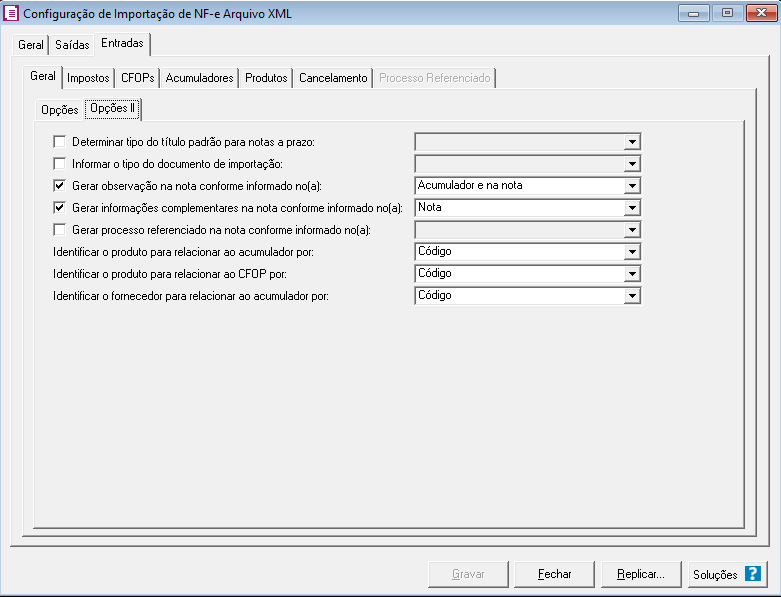Open product-to-acumulador identification dropdown
The height and width of the screenshot is (597, 781).
pos(631,252)
